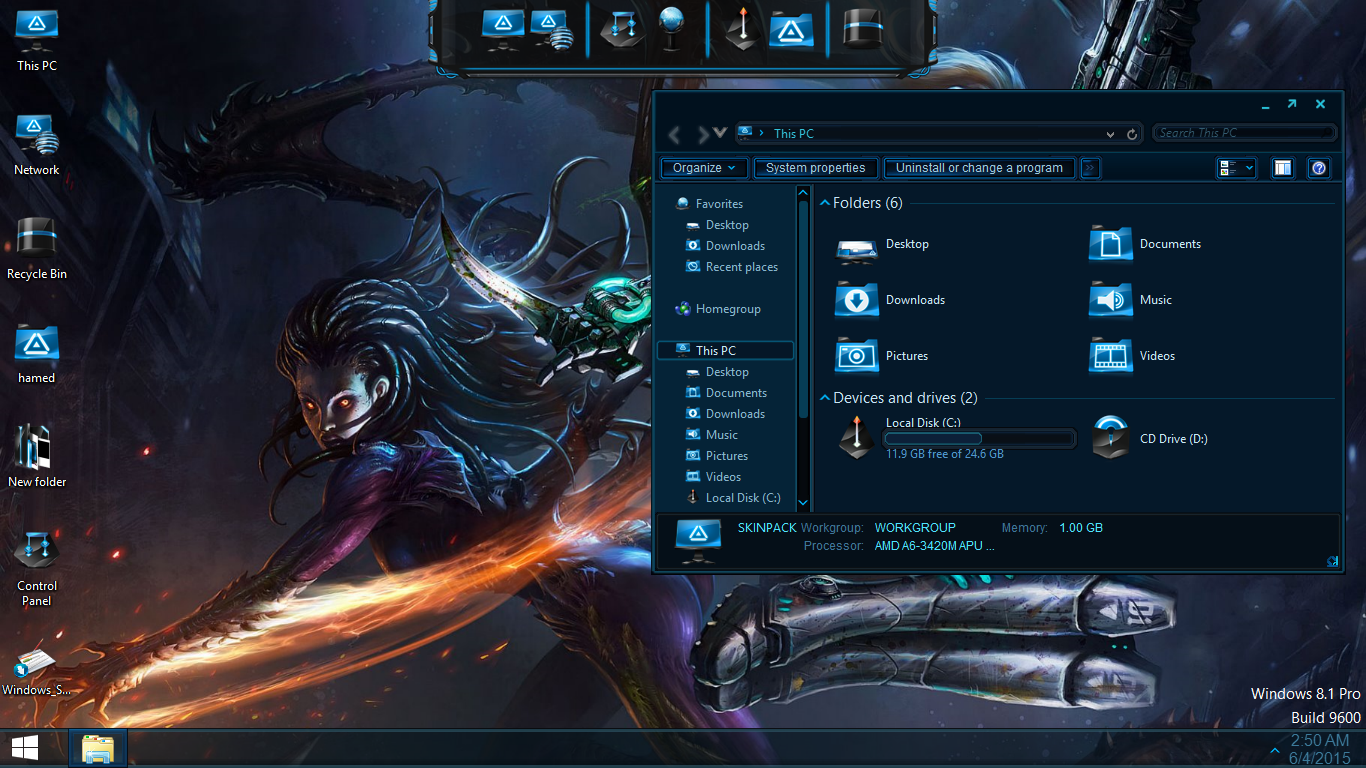Click the globe icon in the top dock
Screen dimensions: 1366x768
671,27
